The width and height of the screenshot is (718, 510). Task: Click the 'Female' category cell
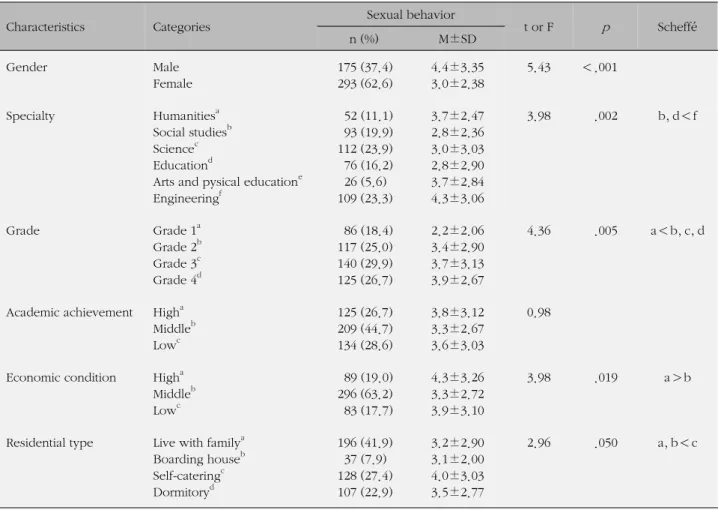coord(173,84)
